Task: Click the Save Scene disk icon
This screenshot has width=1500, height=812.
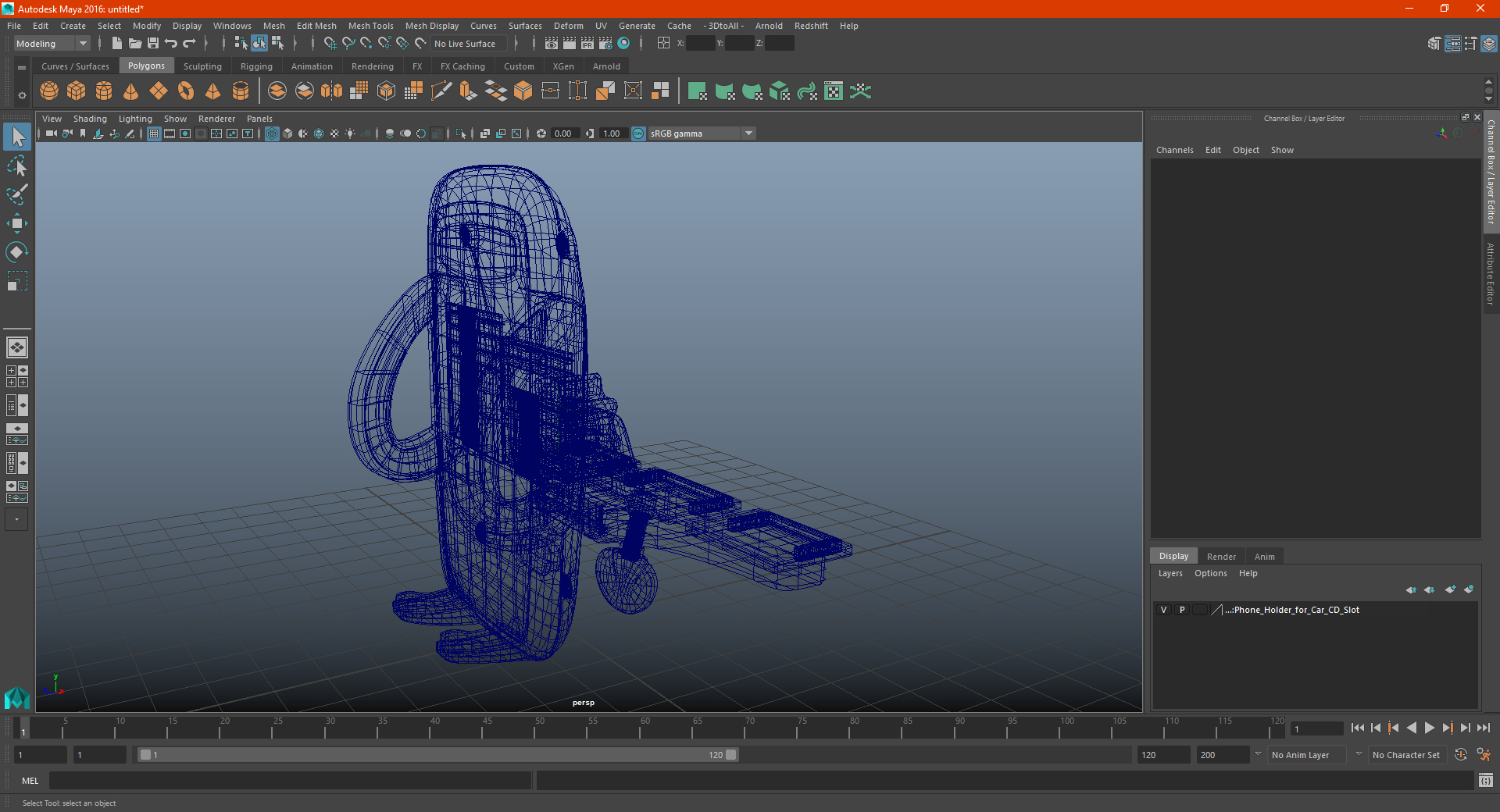Action: click(153, 44)
